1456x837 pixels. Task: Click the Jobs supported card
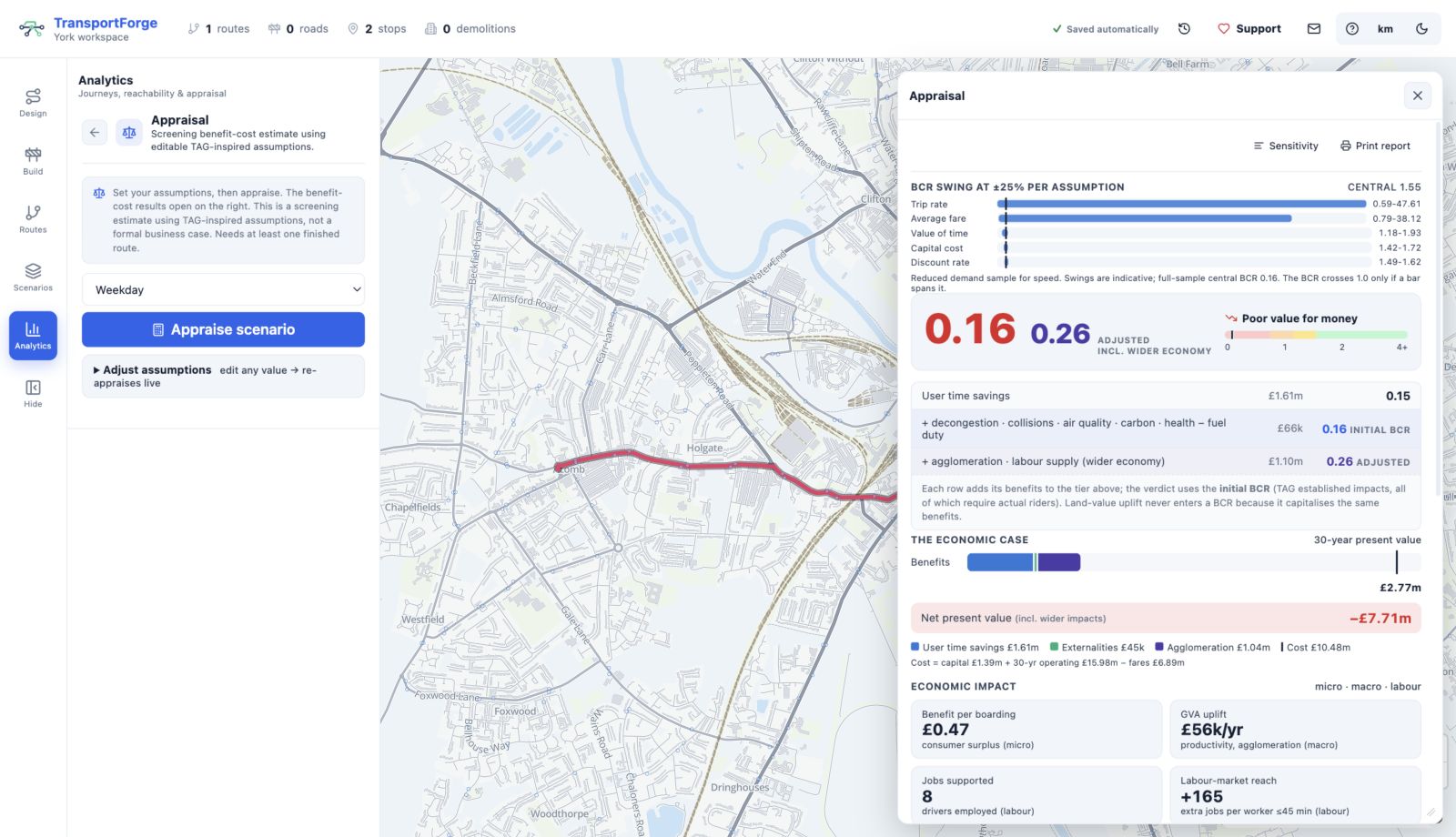coord(1036,794)
